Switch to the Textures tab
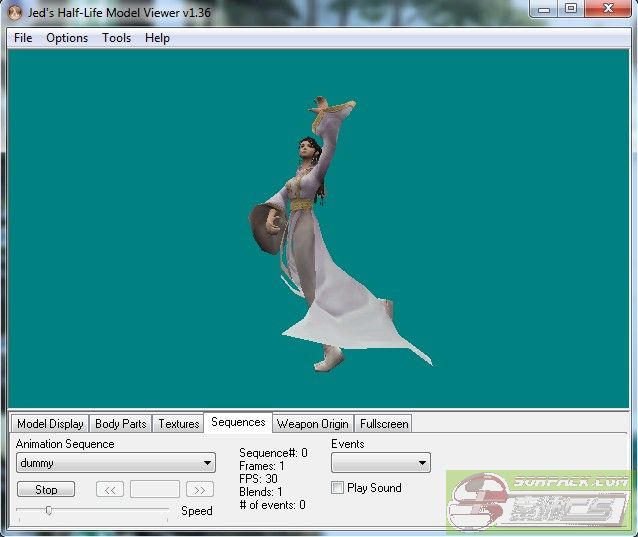Screen dimensions: 638x537 [x=179, y=424]
